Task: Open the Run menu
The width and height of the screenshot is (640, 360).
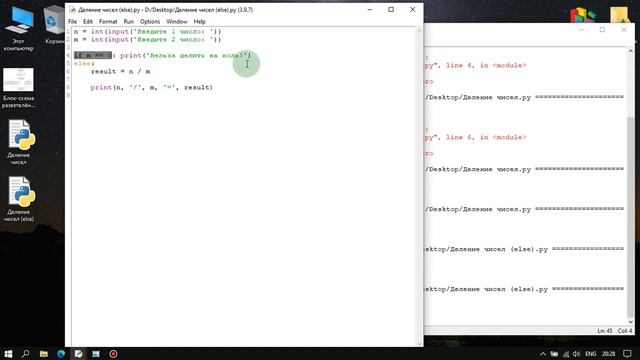Action: coord(129,22)
